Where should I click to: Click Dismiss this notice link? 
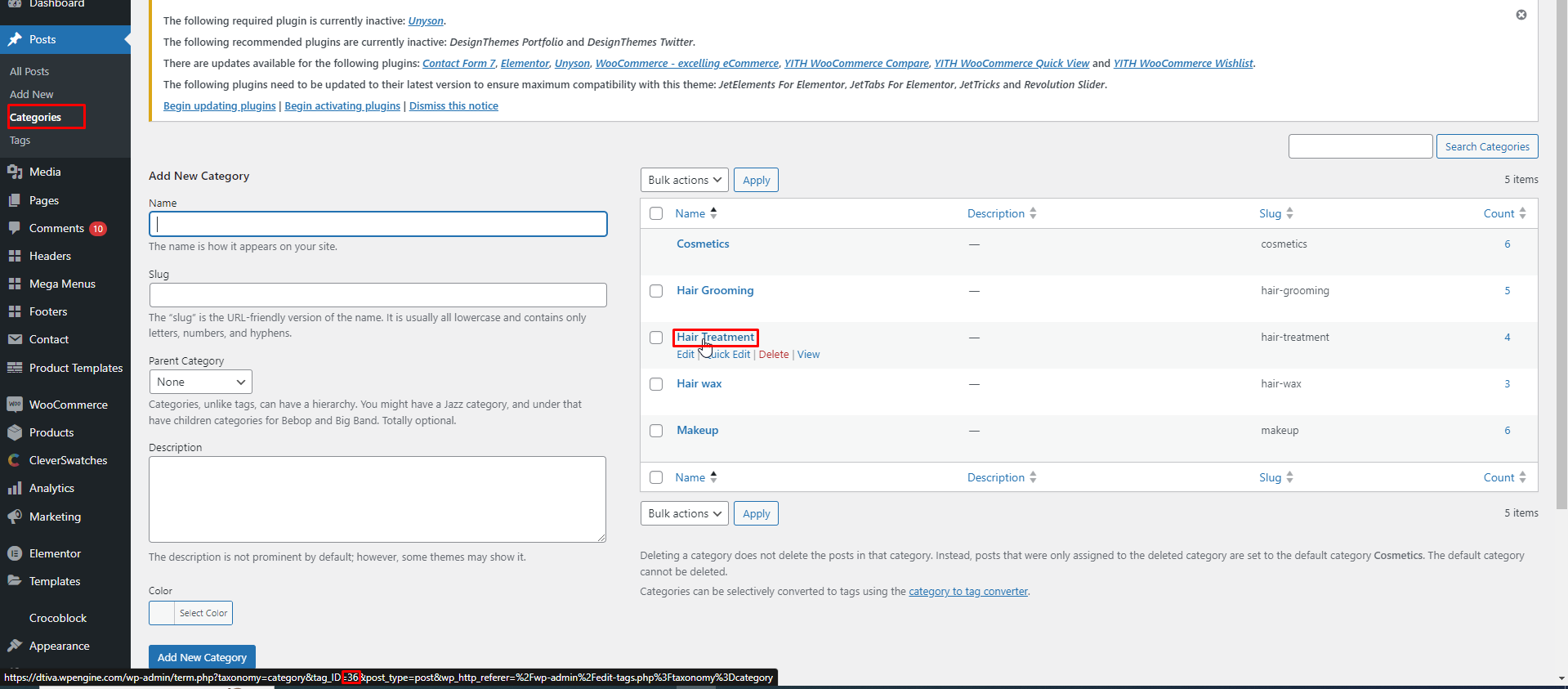(453, 105)
